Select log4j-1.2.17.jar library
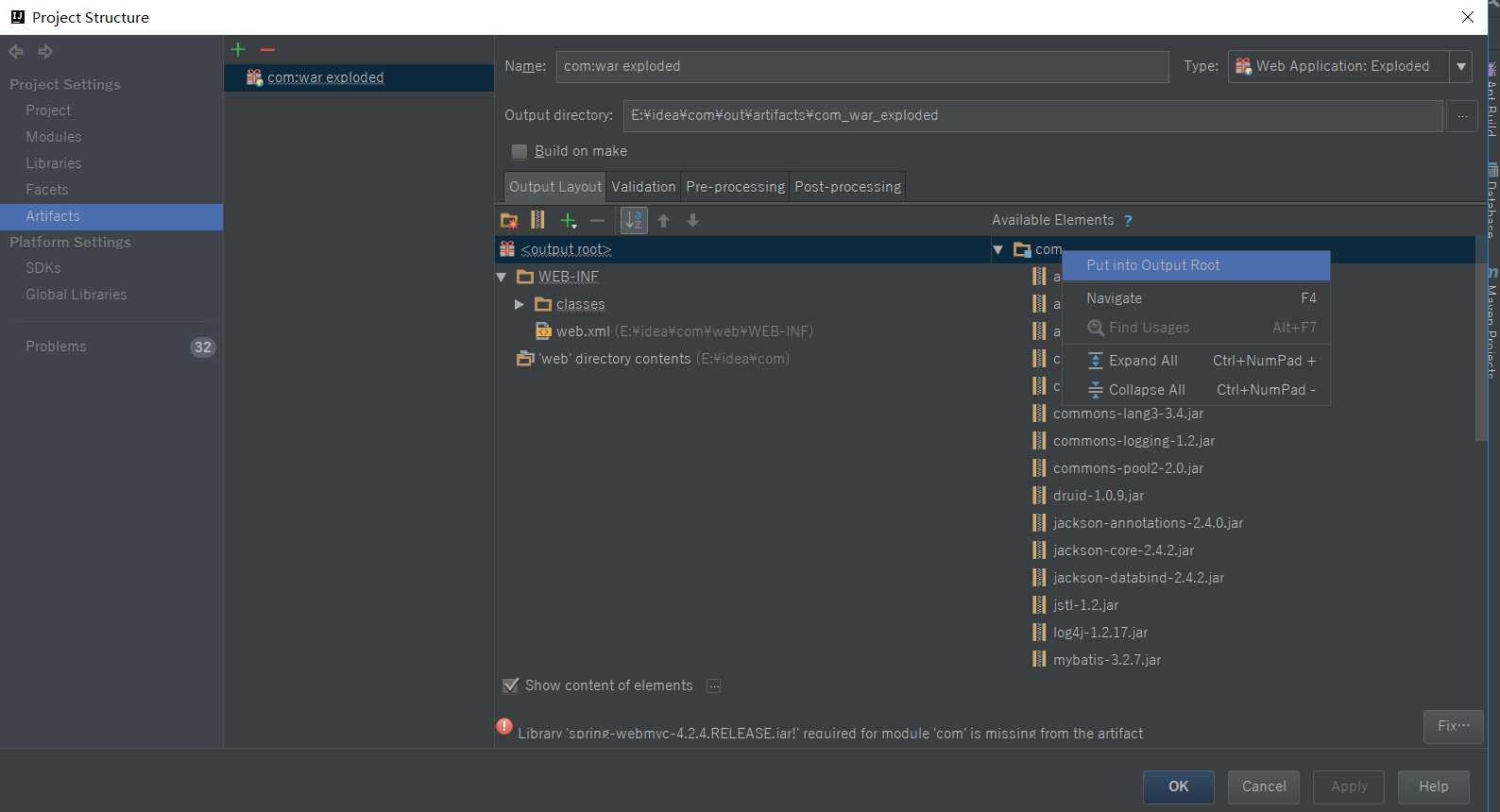 tap(1100, 633)
